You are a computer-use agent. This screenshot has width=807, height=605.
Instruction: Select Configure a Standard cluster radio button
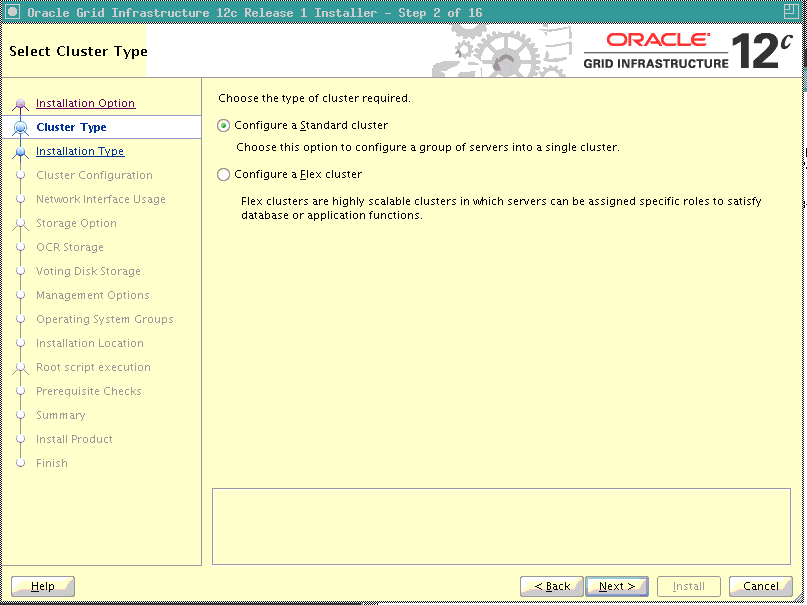[x=223, y=126]
